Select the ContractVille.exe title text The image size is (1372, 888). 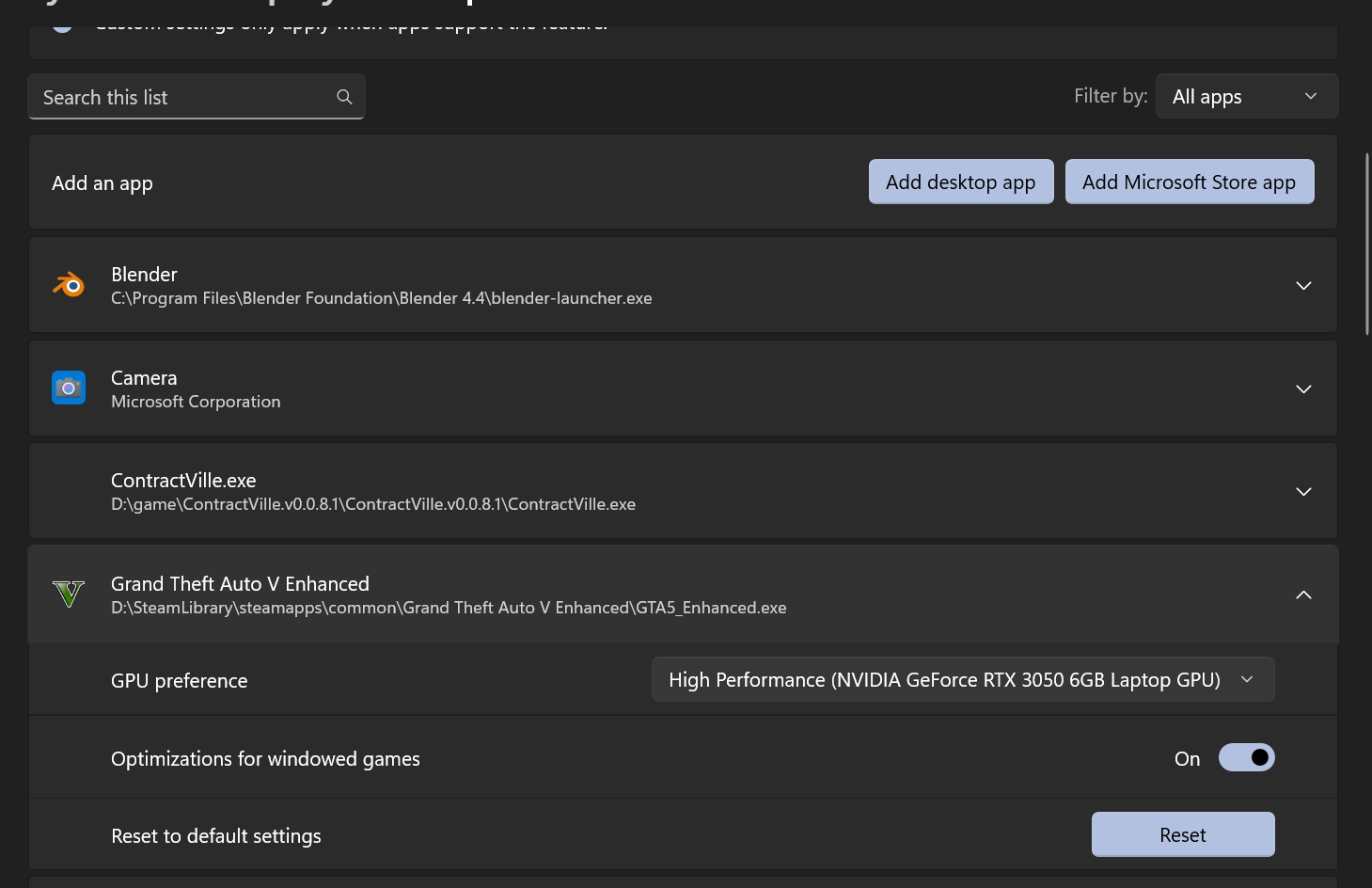click(x=183, y=480)
